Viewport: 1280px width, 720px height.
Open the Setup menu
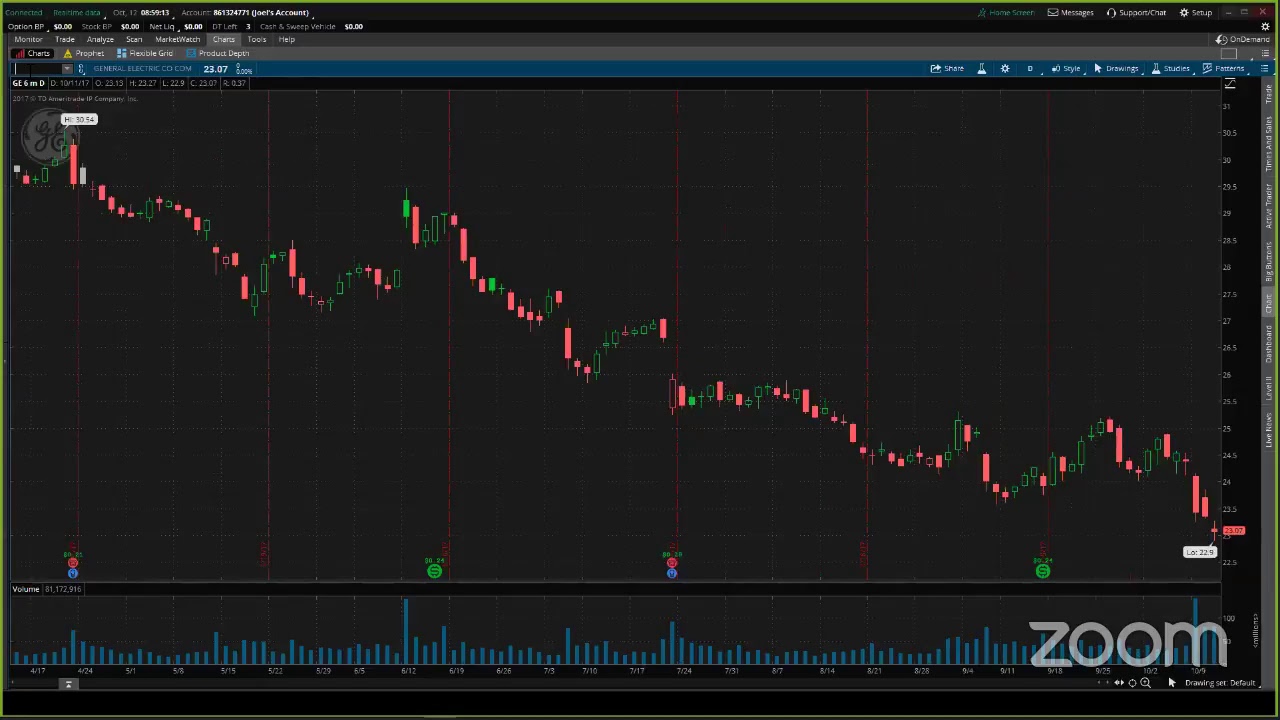[1196, 12]
